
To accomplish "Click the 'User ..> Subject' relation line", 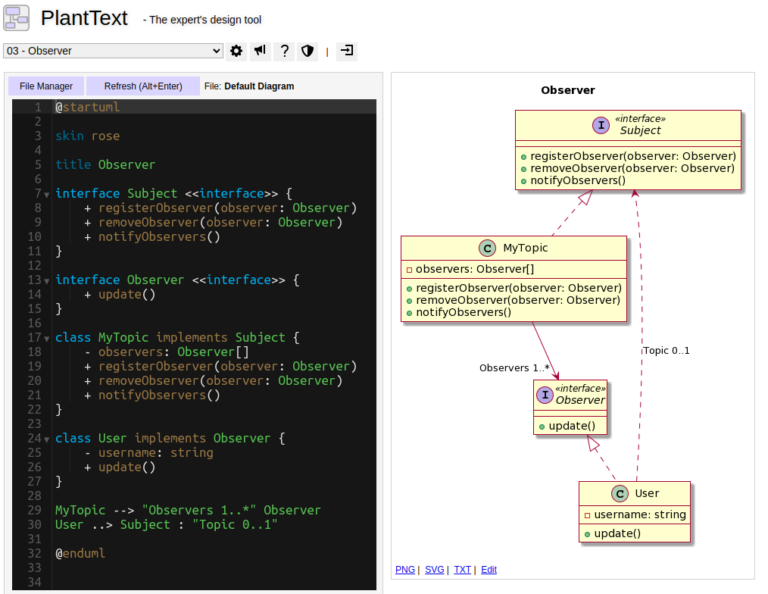I will pyautogui.click(x=167, y=524).
